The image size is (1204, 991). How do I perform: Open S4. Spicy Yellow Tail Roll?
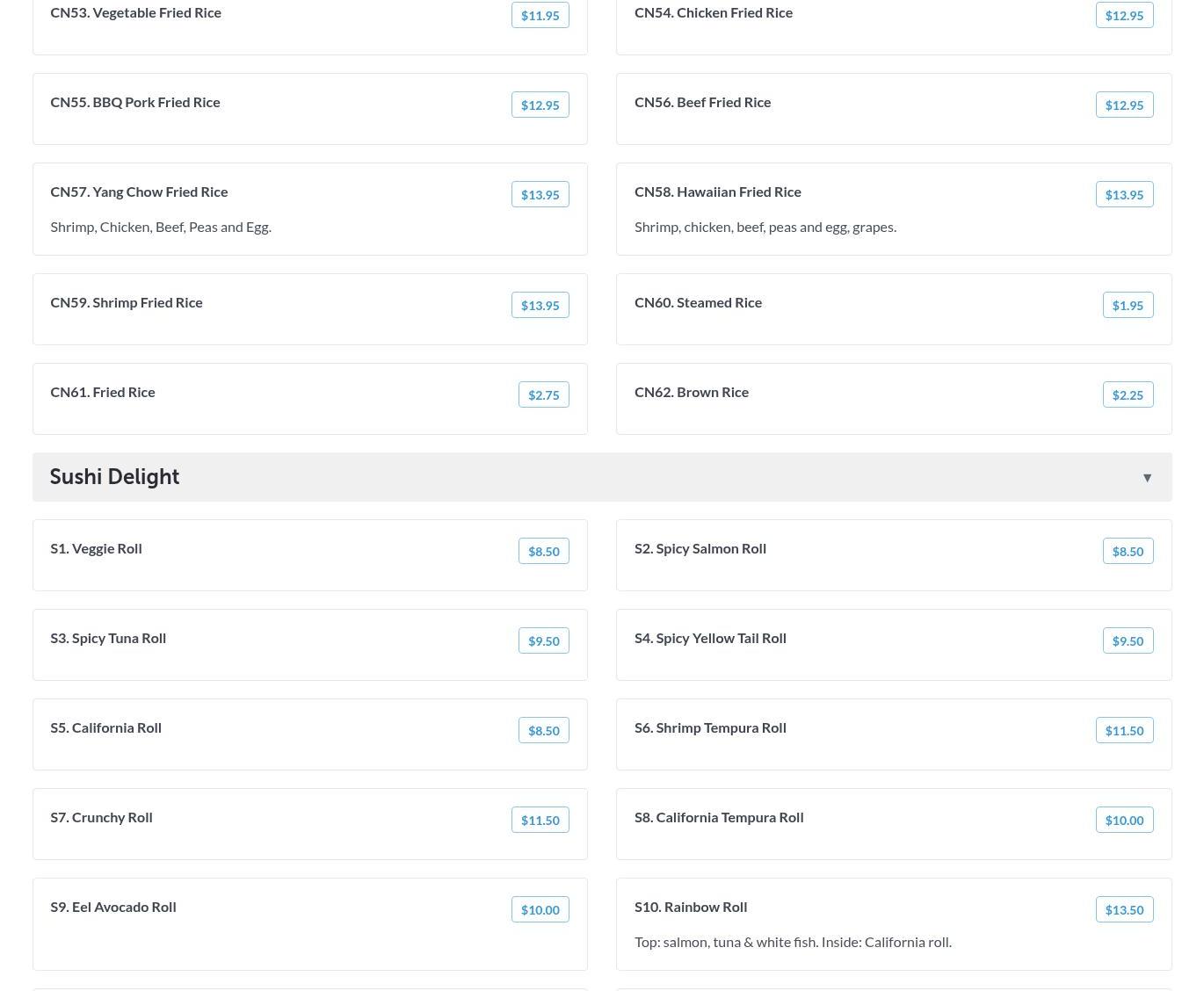pyautogui.click(x=894, y=645)
